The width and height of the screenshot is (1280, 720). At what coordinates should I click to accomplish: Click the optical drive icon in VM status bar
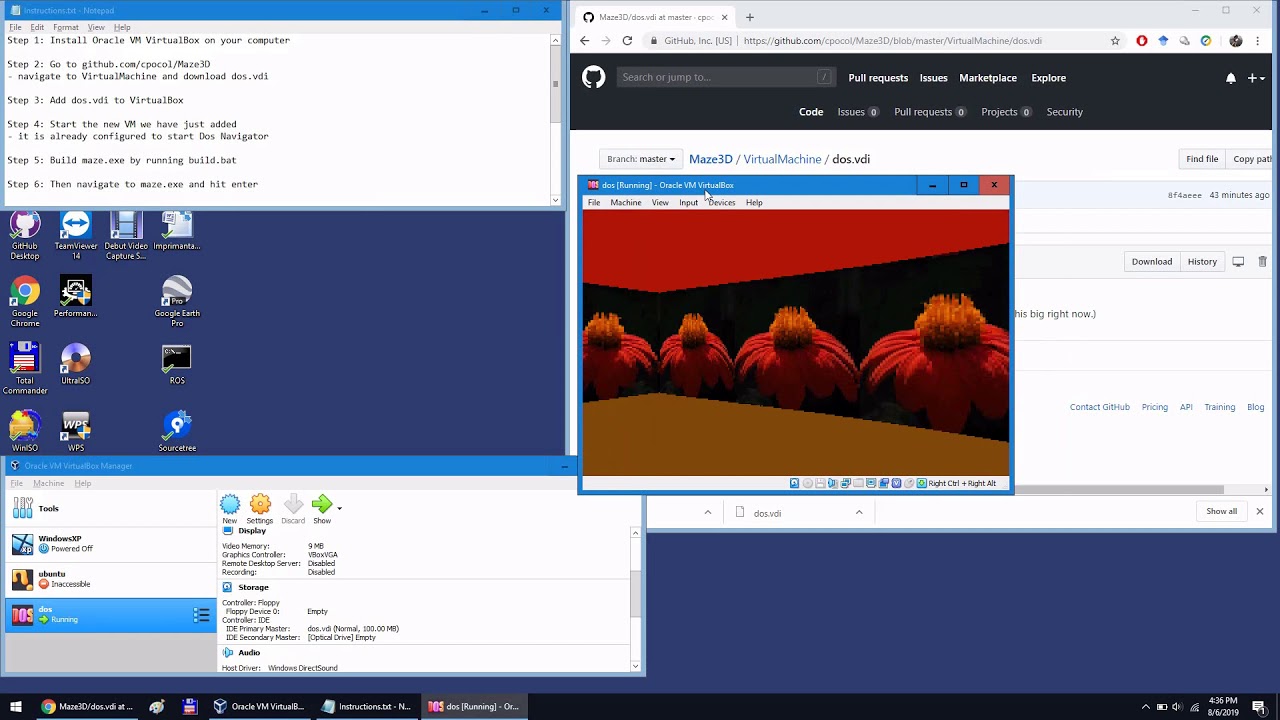point(808,483)
